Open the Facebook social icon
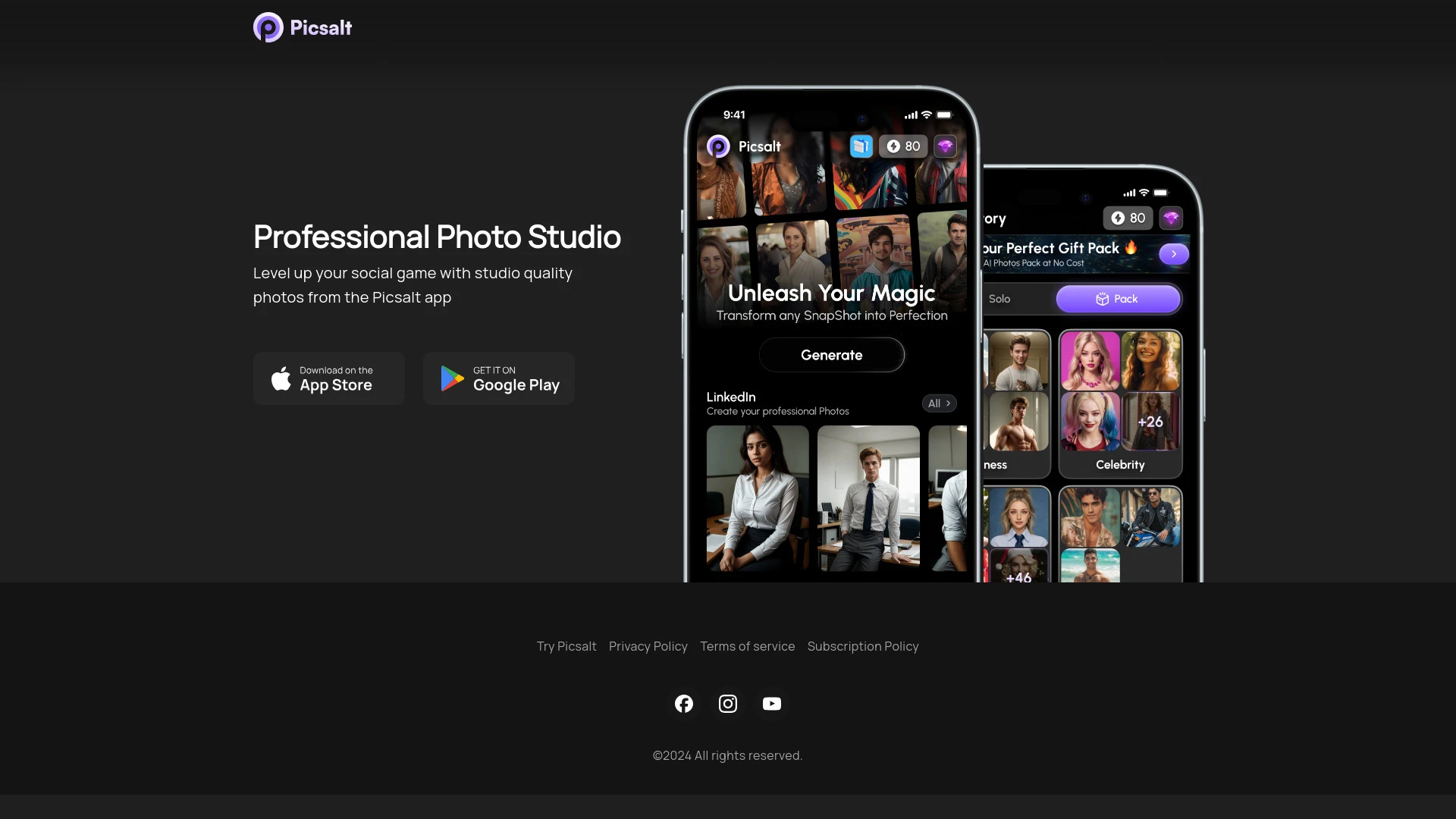The width and height of the screenshot is (1456, 819). tap(683, 704)
